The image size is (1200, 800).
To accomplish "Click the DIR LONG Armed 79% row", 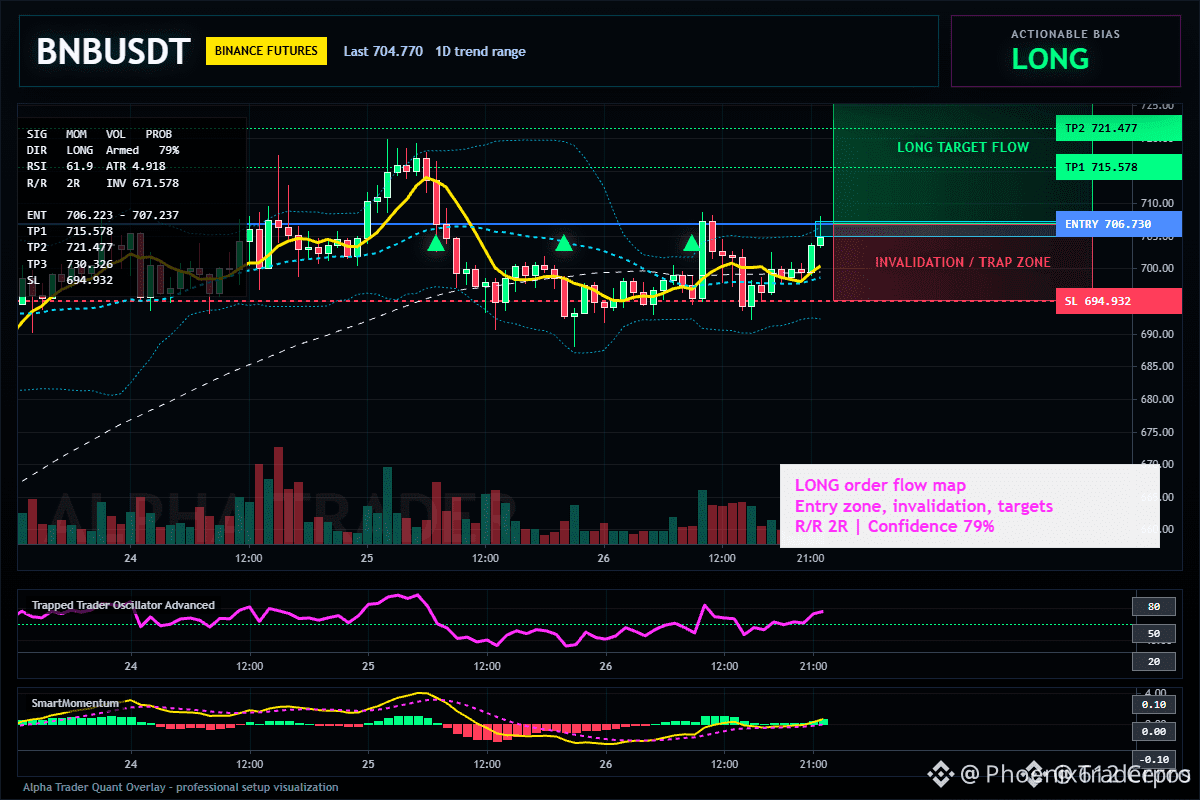I will tap(103, 149).
